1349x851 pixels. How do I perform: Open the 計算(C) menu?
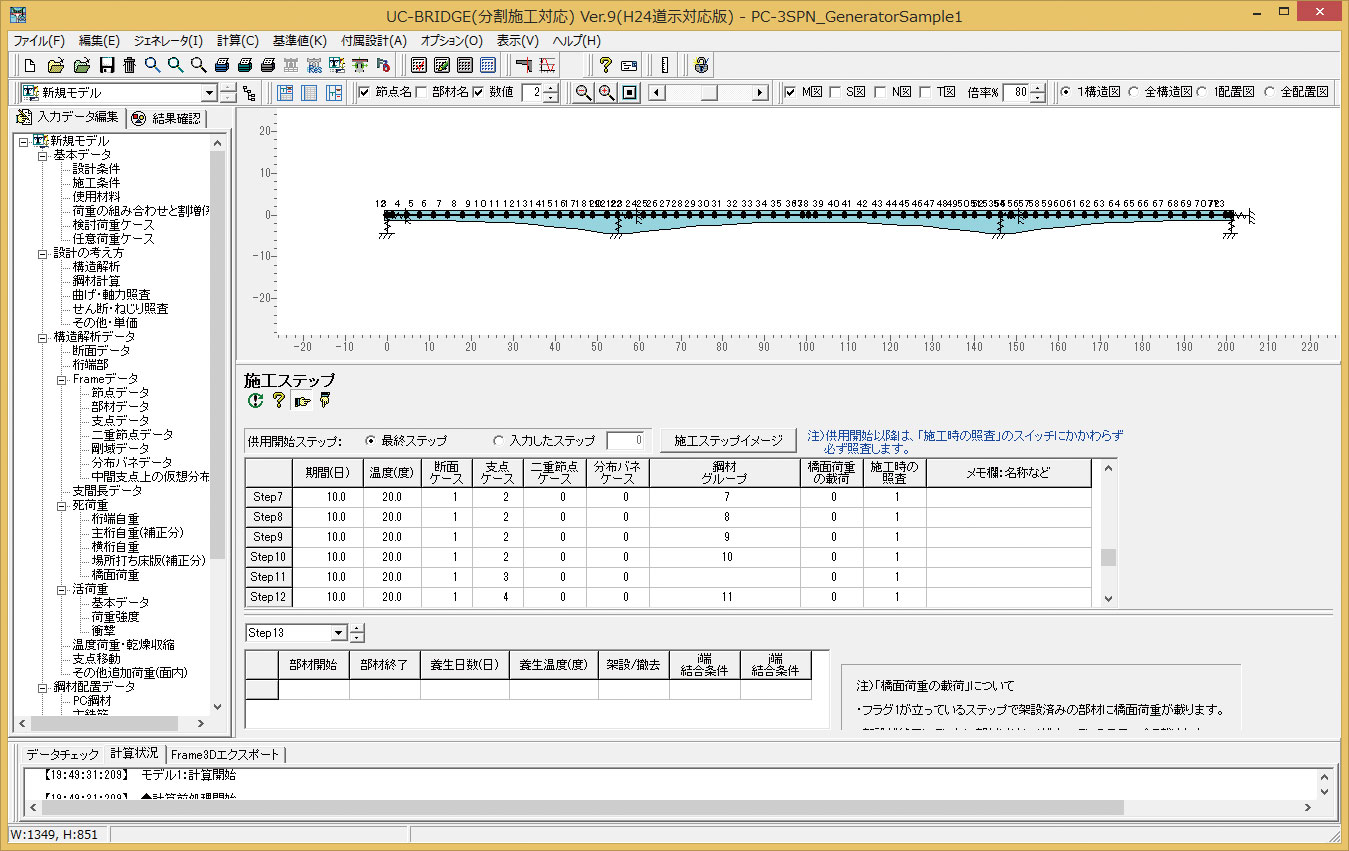point(237,41)
